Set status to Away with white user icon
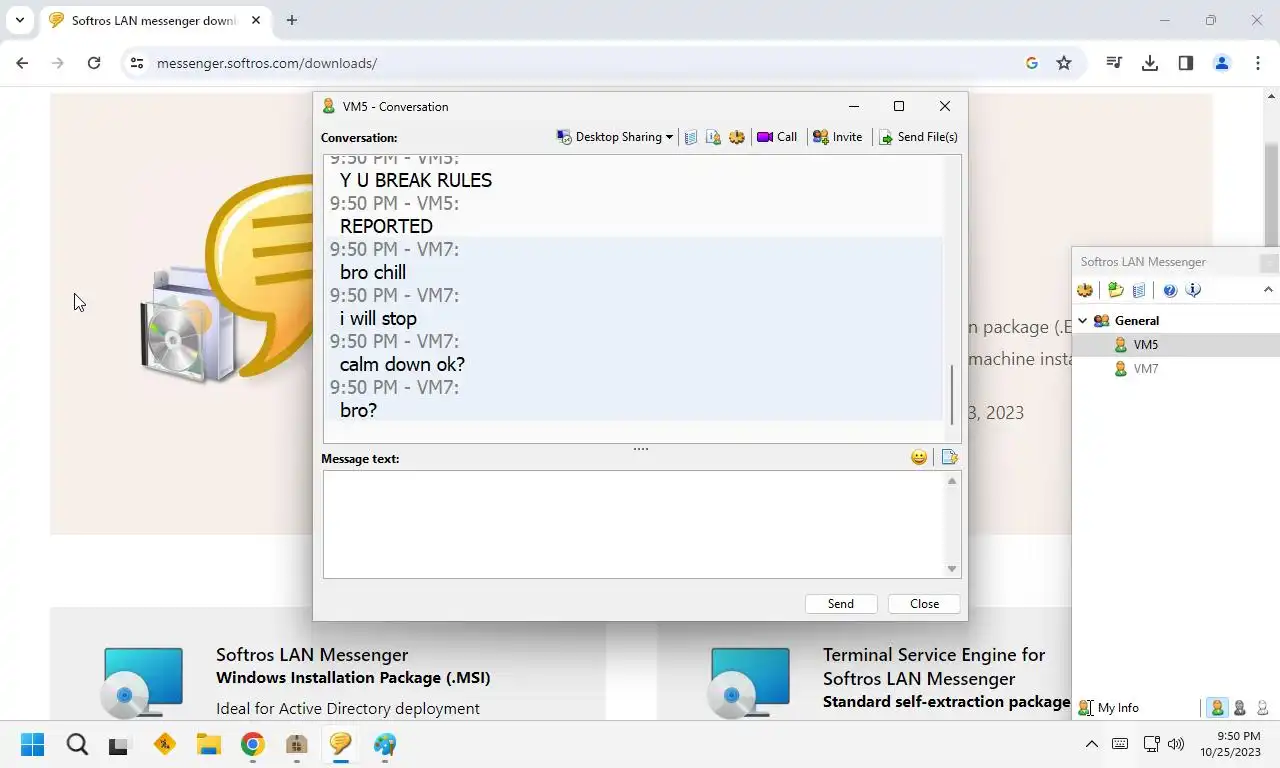The width and height of the screenshot is (1280, 768). (x=1263, y=707)
